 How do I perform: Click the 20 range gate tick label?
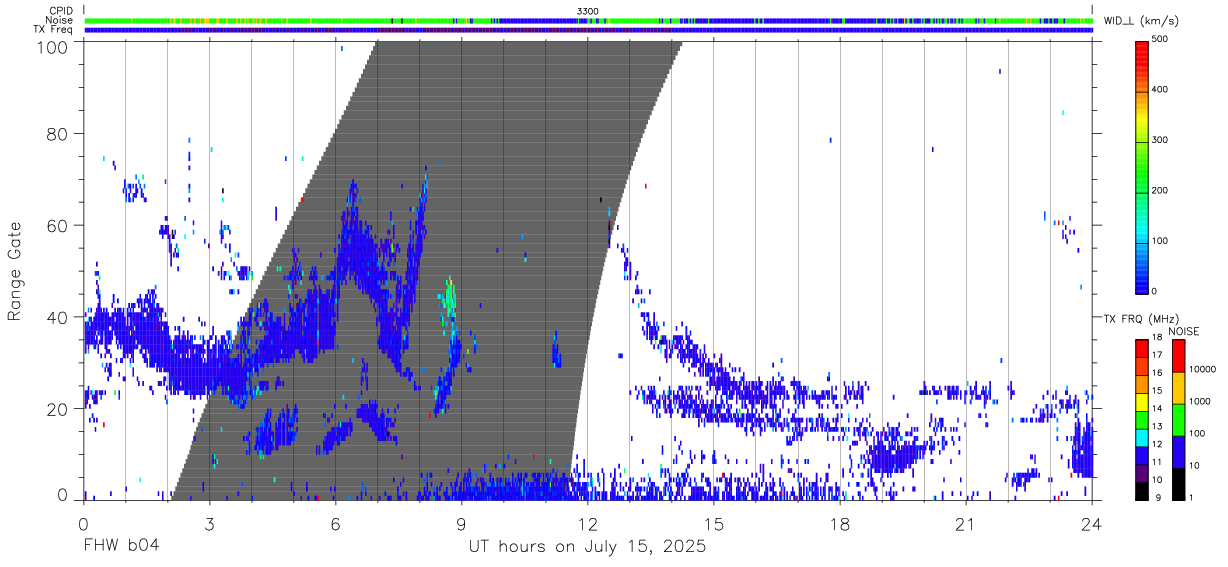pyautogui.click(x=59, y=409)
